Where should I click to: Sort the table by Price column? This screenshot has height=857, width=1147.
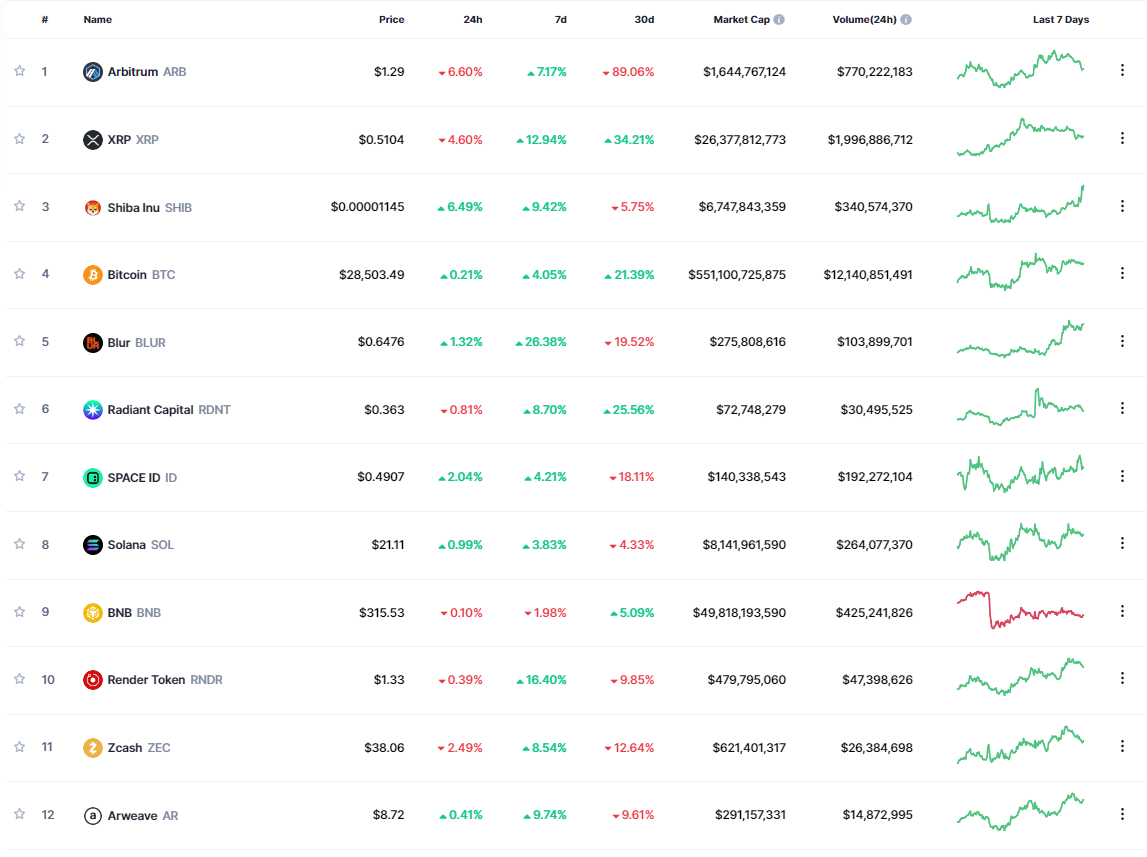(x=391, y=20)
